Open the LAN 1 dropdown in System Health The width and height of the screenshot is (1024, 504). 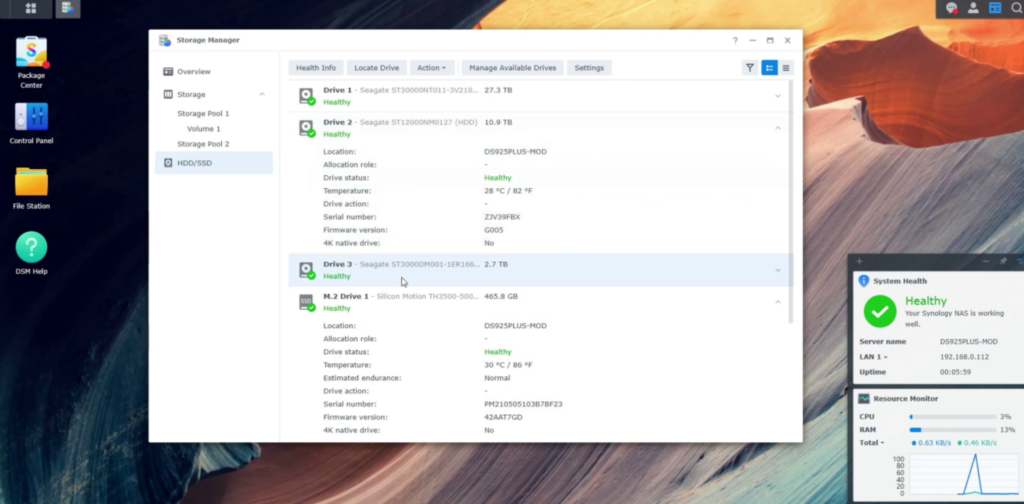pos(873,357)
